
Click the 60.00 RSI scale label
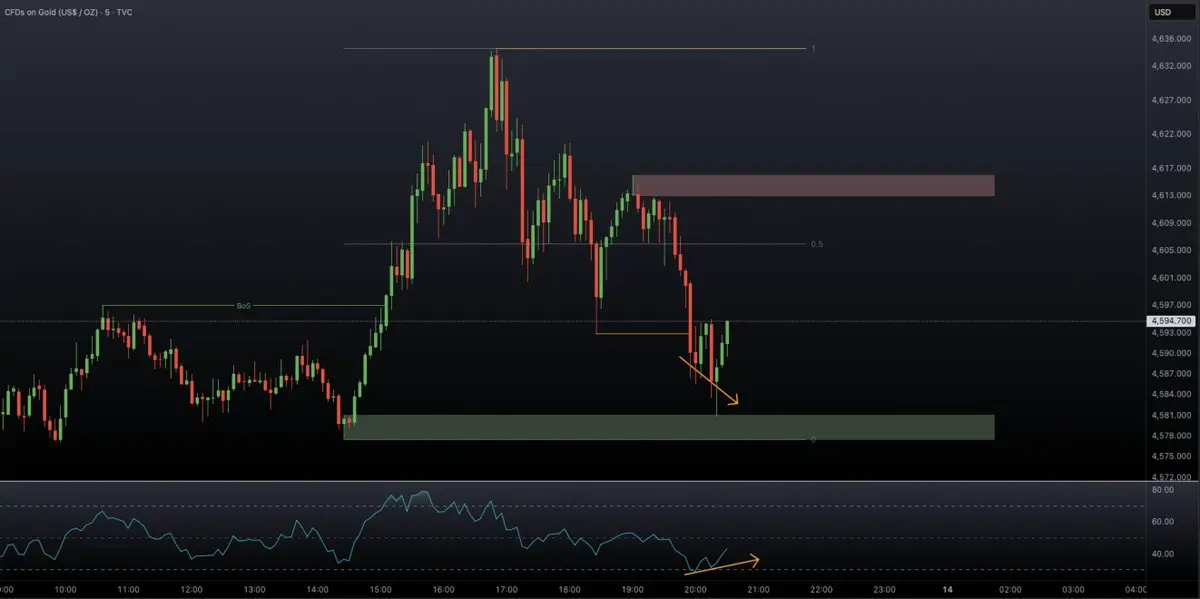(1162, 522)
